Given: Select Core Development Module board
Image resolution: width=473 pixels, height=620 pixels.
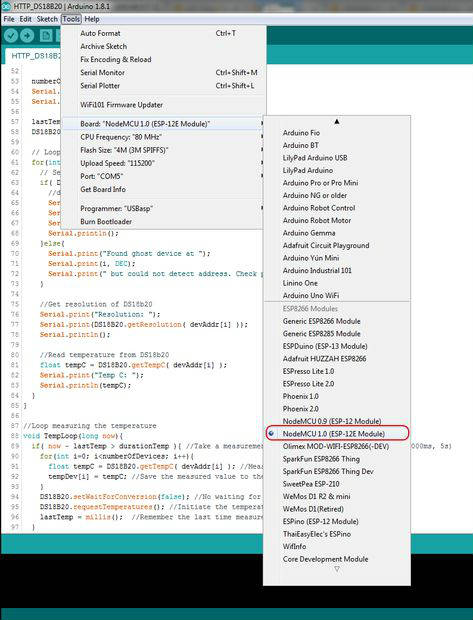Looking at the screenshot, I should (337, 559).
